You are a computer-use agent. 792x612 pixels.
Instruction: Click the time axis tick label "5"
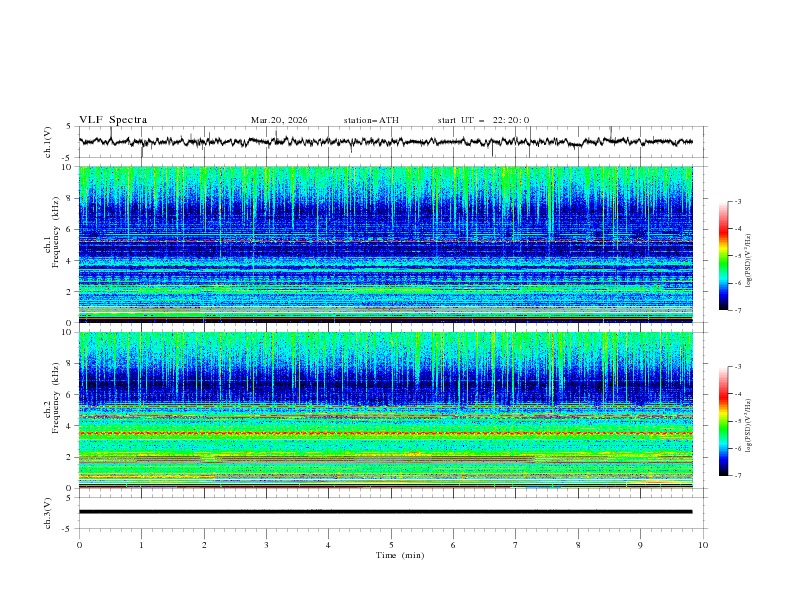[x=391, y=545]
